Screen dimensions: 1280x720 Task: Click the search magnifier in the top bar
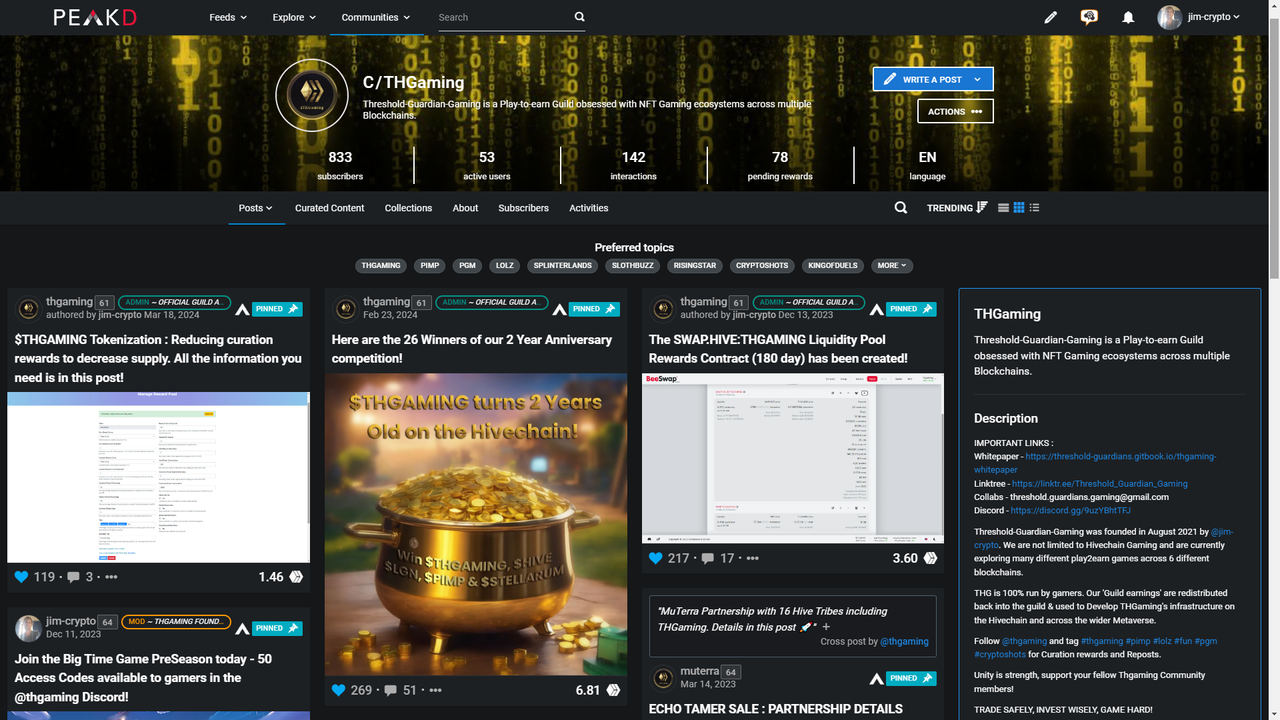coord(580,17)
